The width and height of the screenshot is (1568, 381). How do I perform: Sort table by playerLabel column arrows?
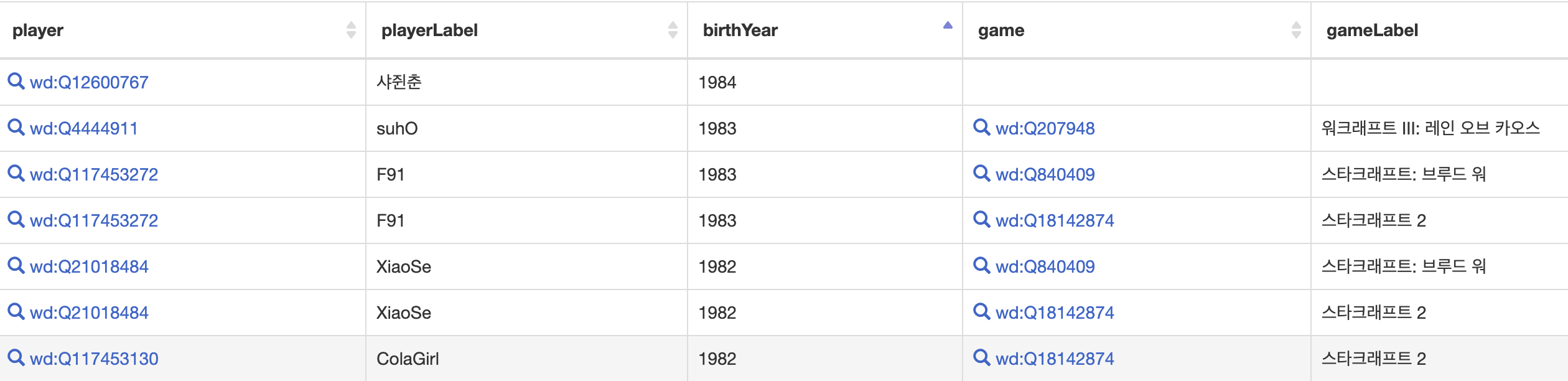pyautogui.click(x=673, y=30)
